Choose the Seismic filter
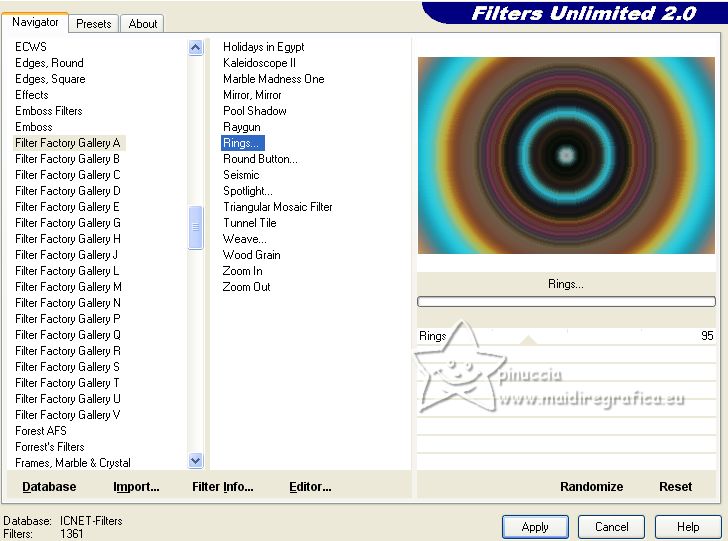The height and width of the screenshot is (541, 728). tap(241, 175)
